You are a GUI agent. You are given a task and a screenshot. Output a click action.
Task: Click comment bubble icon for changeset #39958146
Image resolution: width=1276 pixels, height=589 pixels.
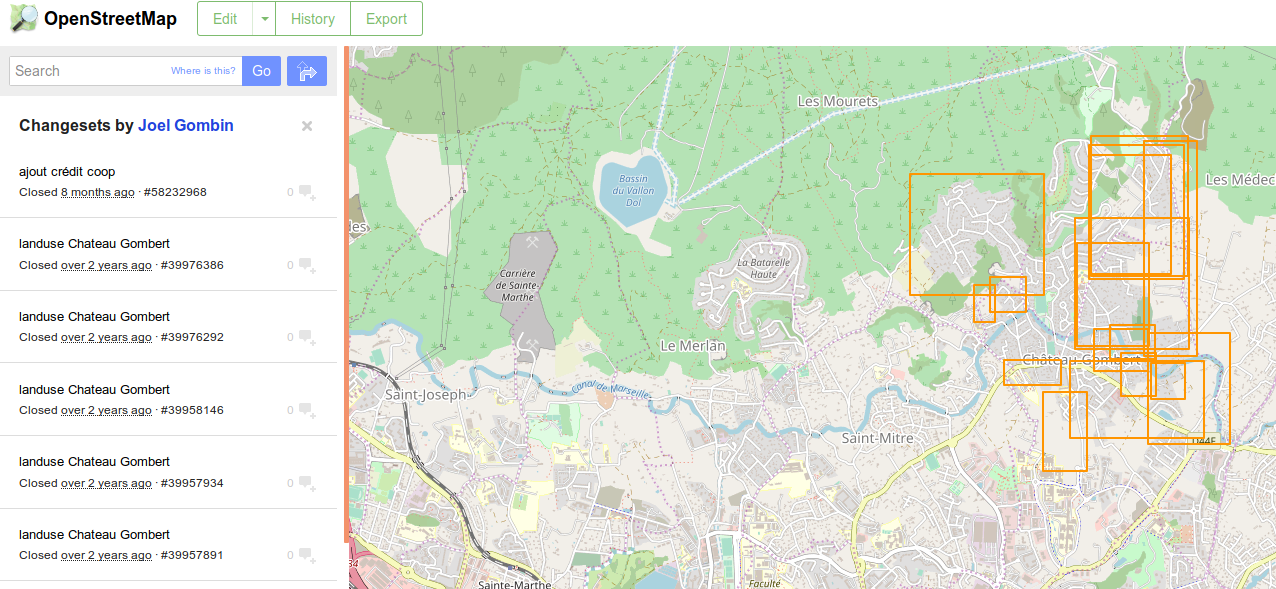307,410
